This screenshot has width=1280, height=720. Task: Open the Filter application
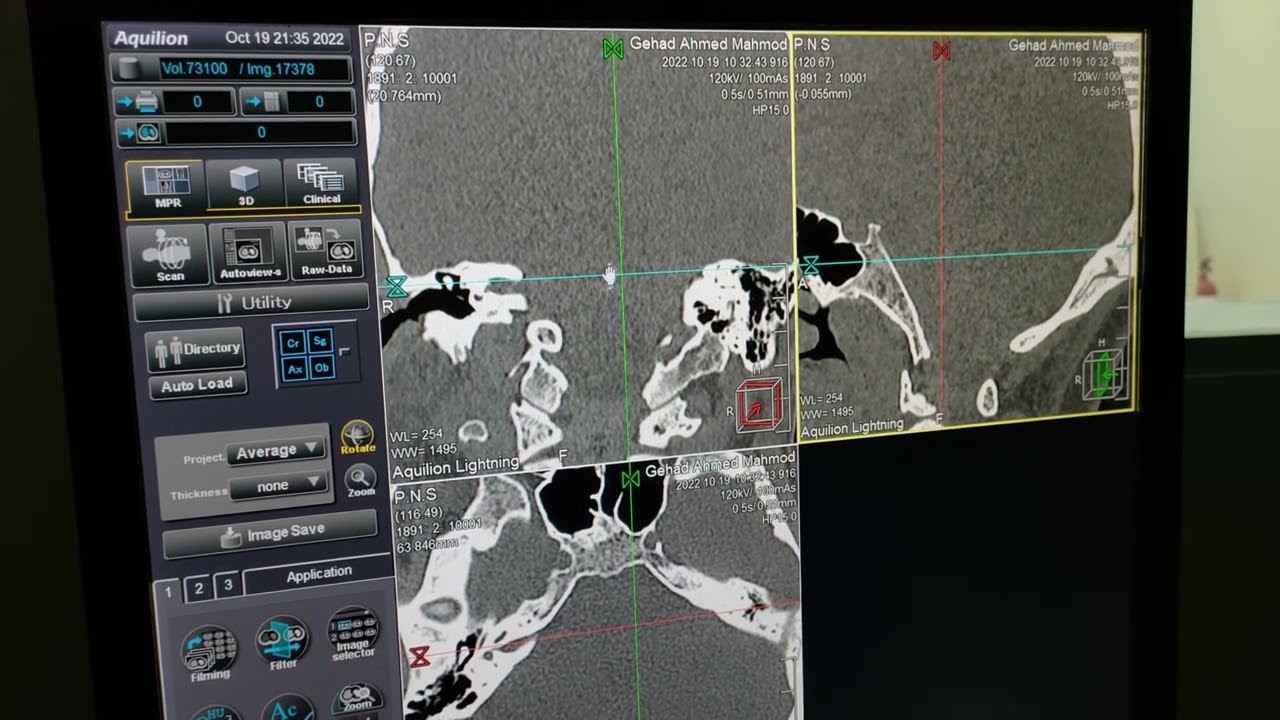coord(283,643)
